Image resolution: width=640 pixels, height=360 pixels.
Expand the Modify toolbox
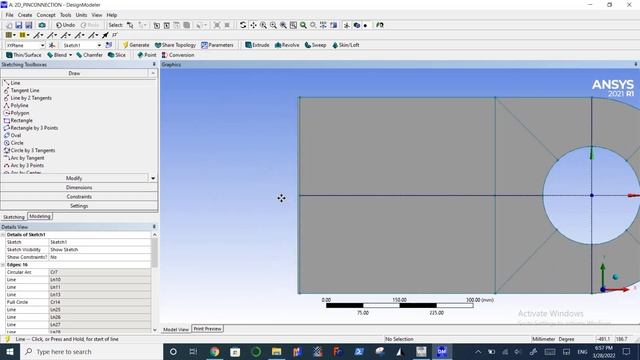point(74,178)
